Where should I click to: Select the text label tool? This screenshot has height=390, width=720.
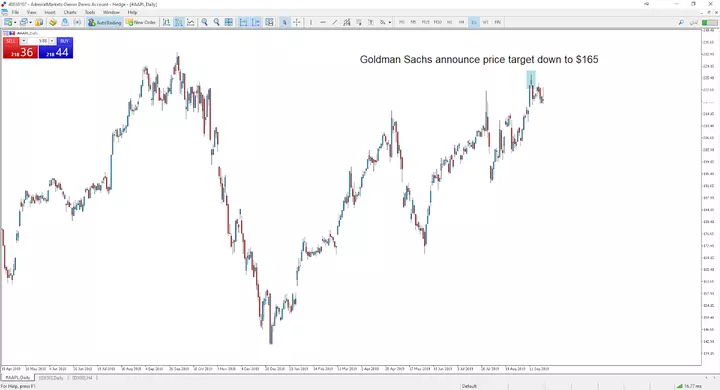[371, 22]
